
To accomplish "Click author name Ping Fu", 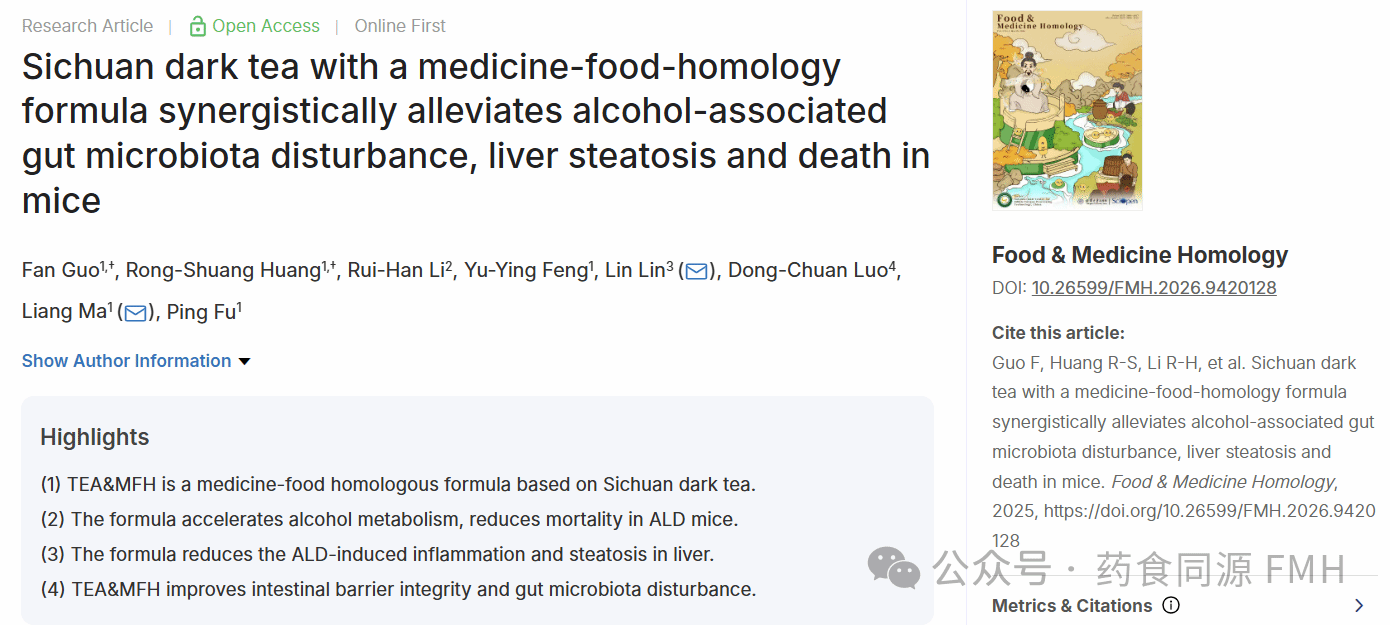I will click(x=200, y=313).
